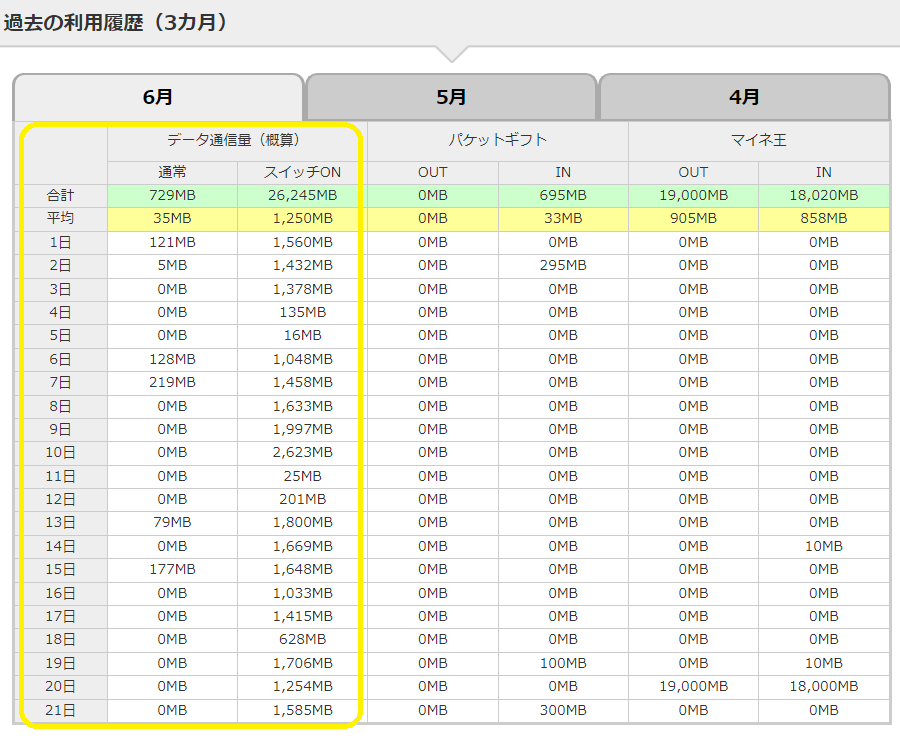
Task: Click the 平均 row label
Action: click(x=60, y=219)
